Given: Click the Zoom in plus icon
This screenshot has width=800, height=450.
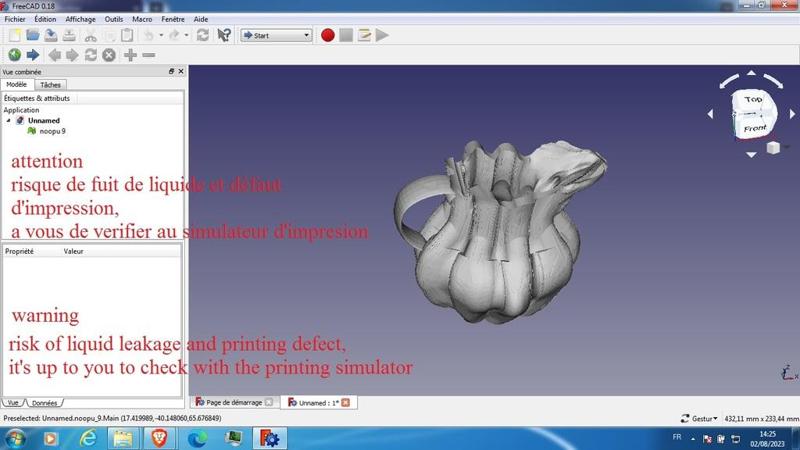Looking at the screenshot, I should pos(131,55).
